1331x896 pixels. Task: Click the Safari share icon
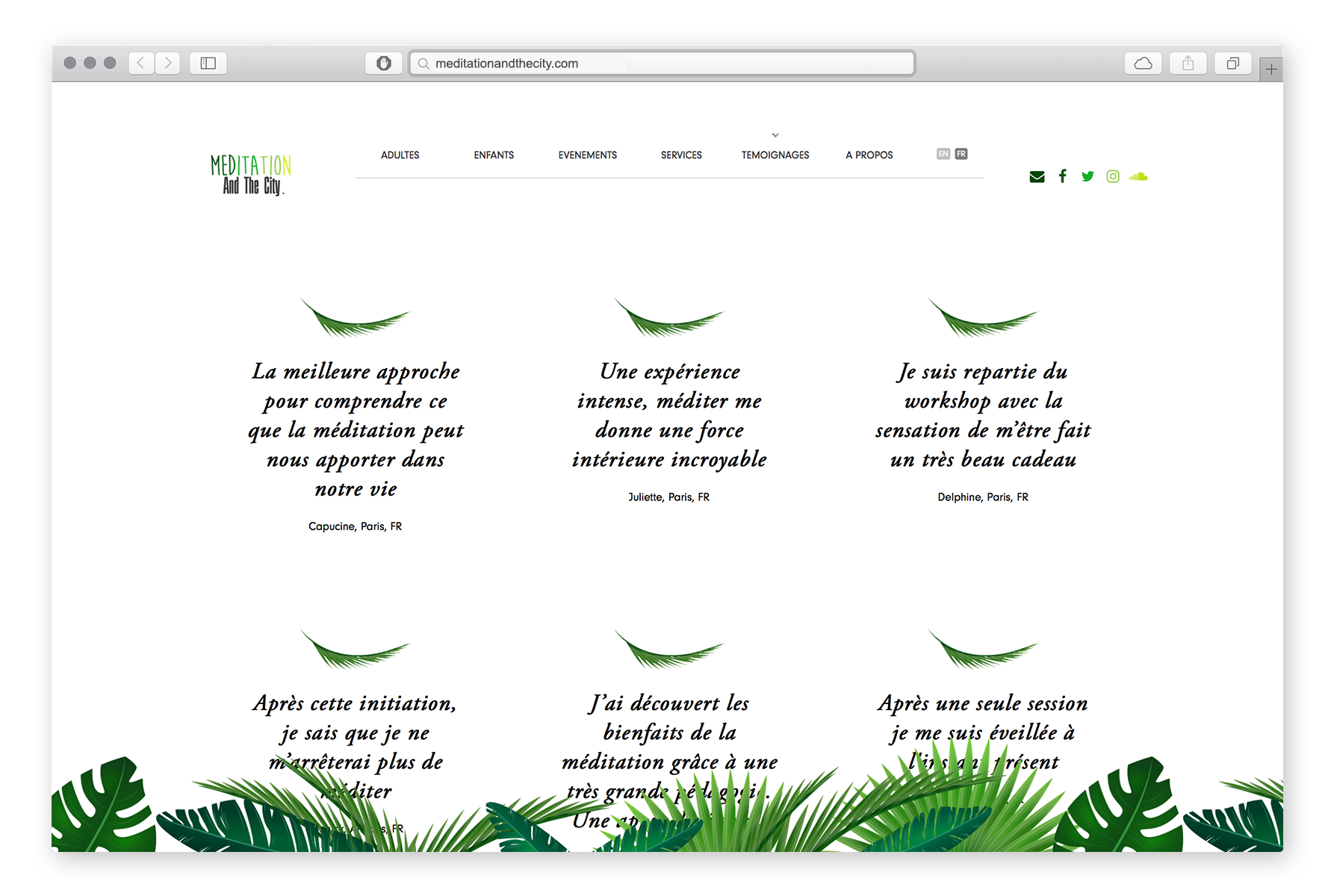[1188, 63]
